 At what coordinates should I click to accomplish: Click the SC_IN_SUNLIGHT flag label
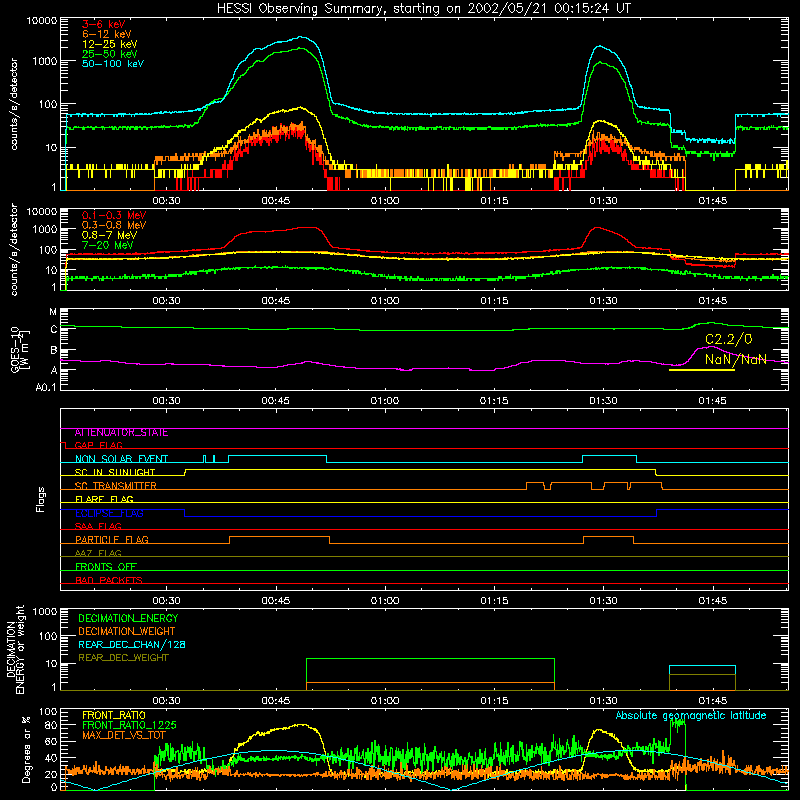click(115, 472)
